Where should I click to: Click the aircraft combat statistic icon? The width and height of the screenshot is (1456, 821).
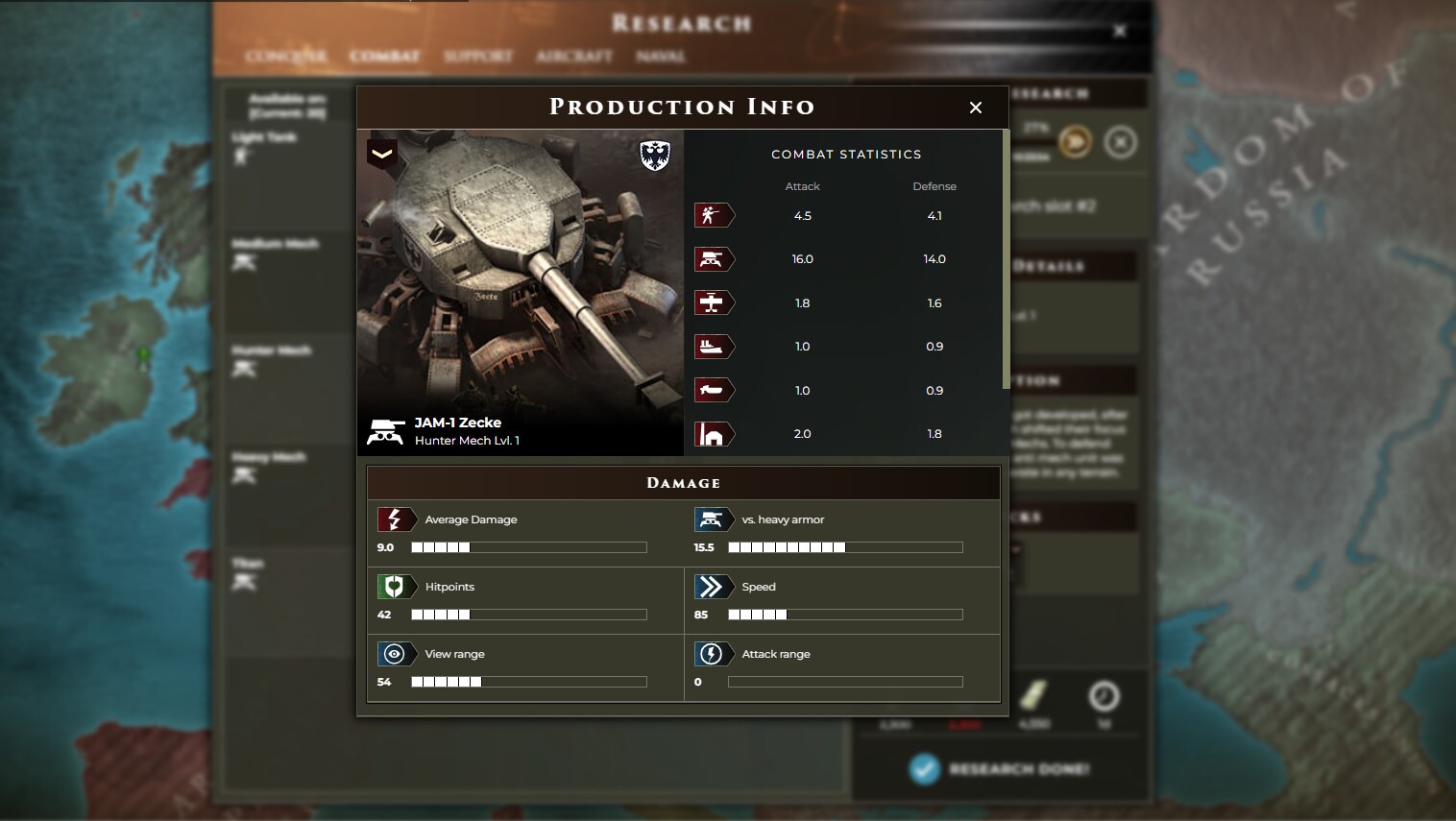point(715,302)
